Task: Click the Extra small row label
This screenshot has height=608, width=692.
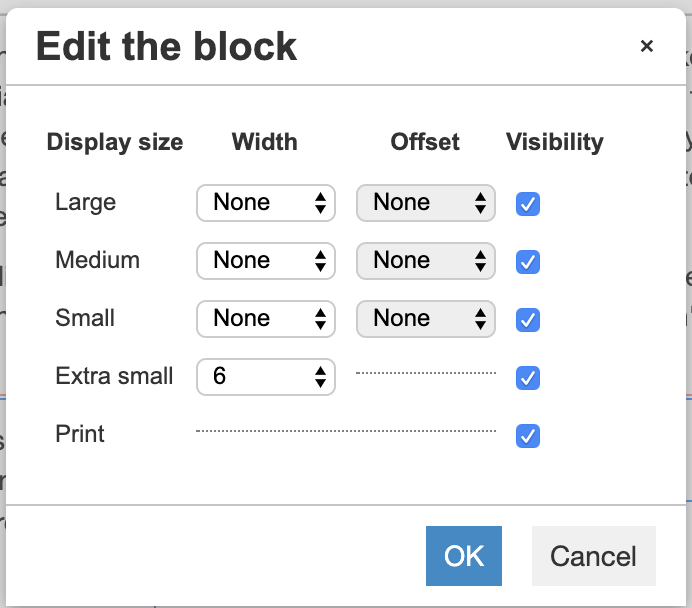Action: click(x=114, y=376)
